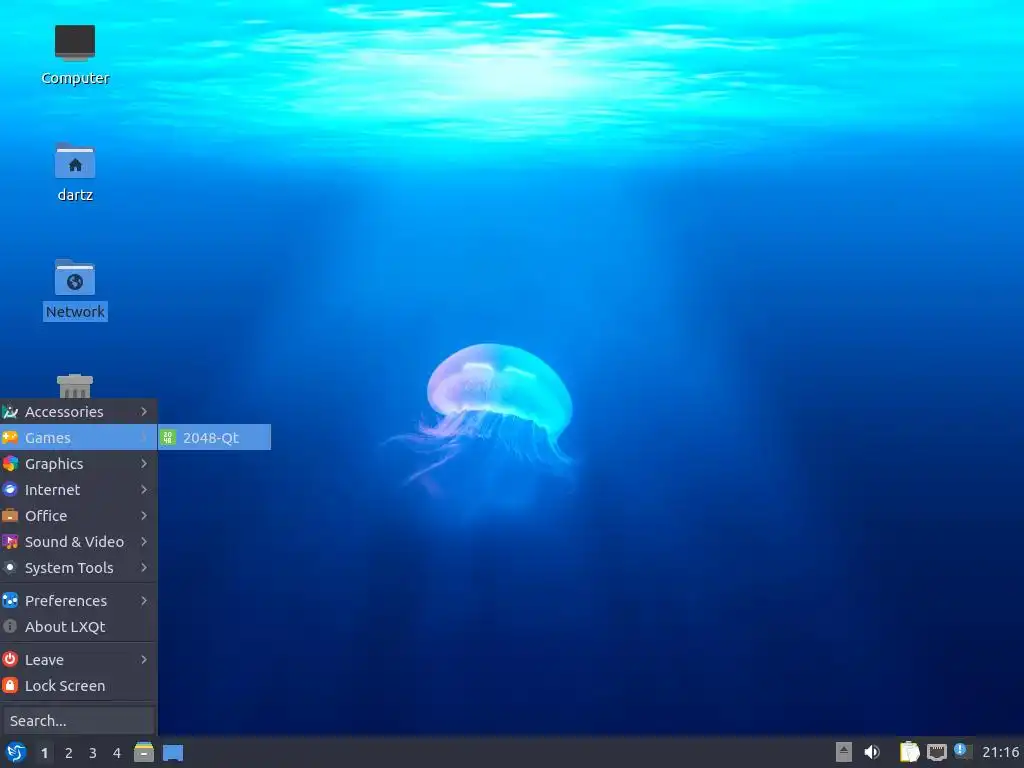Screen dimensions: 1024x768
Task: Open the clipboard manager tray icon
Action: 909,752
